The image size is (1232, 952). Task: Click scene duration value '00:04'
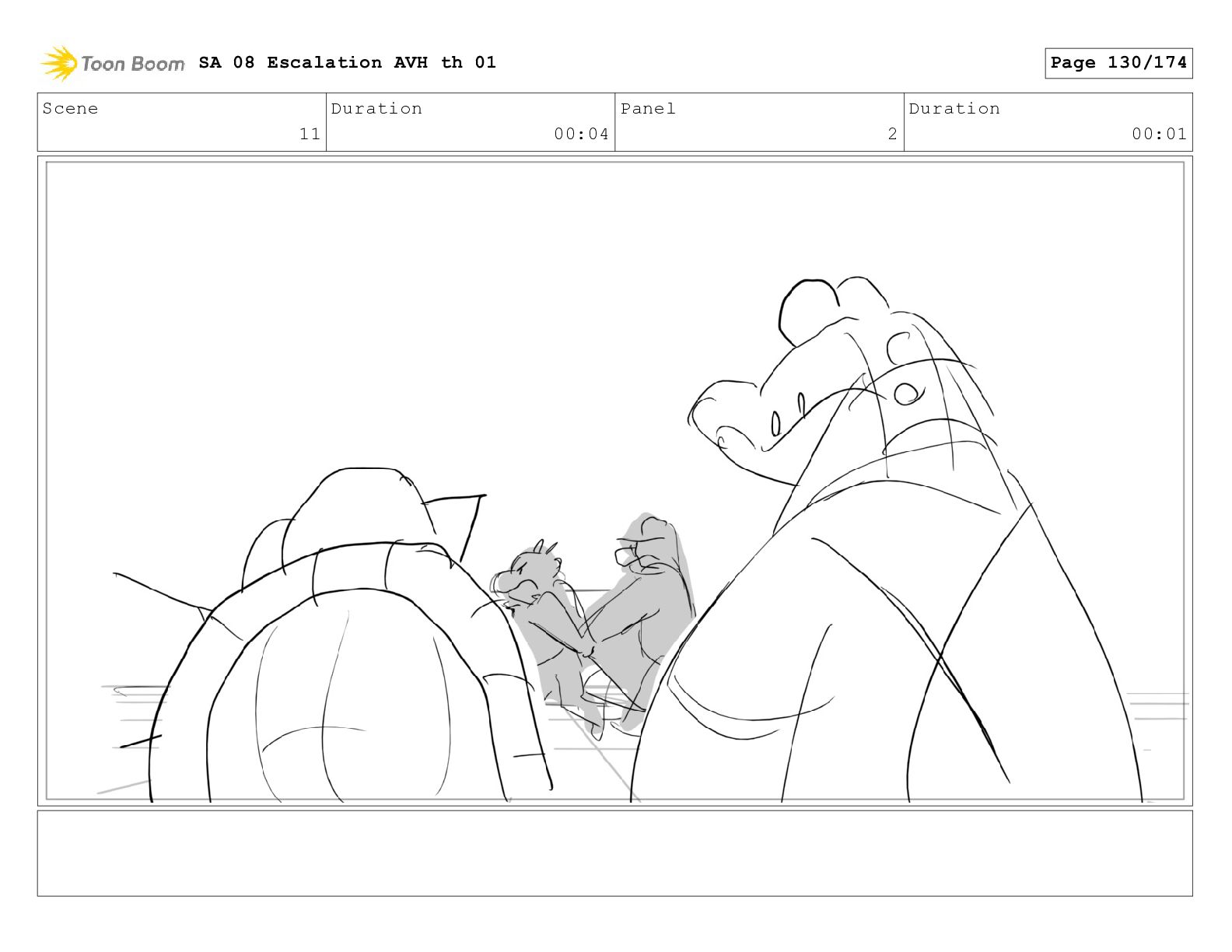(581, 134)
